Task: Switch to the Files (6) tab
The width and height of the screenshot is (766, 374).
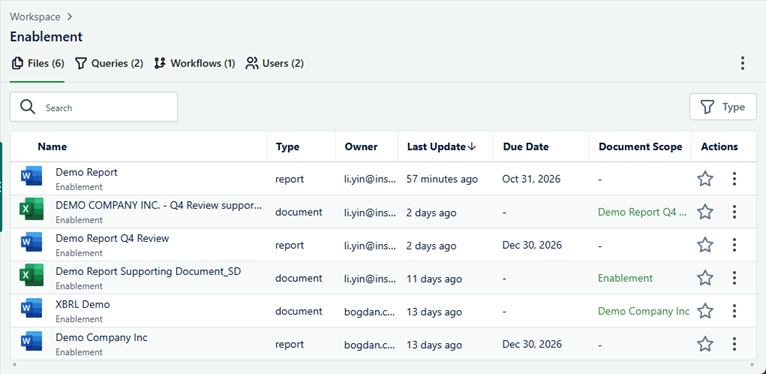Action: point(38,63)
